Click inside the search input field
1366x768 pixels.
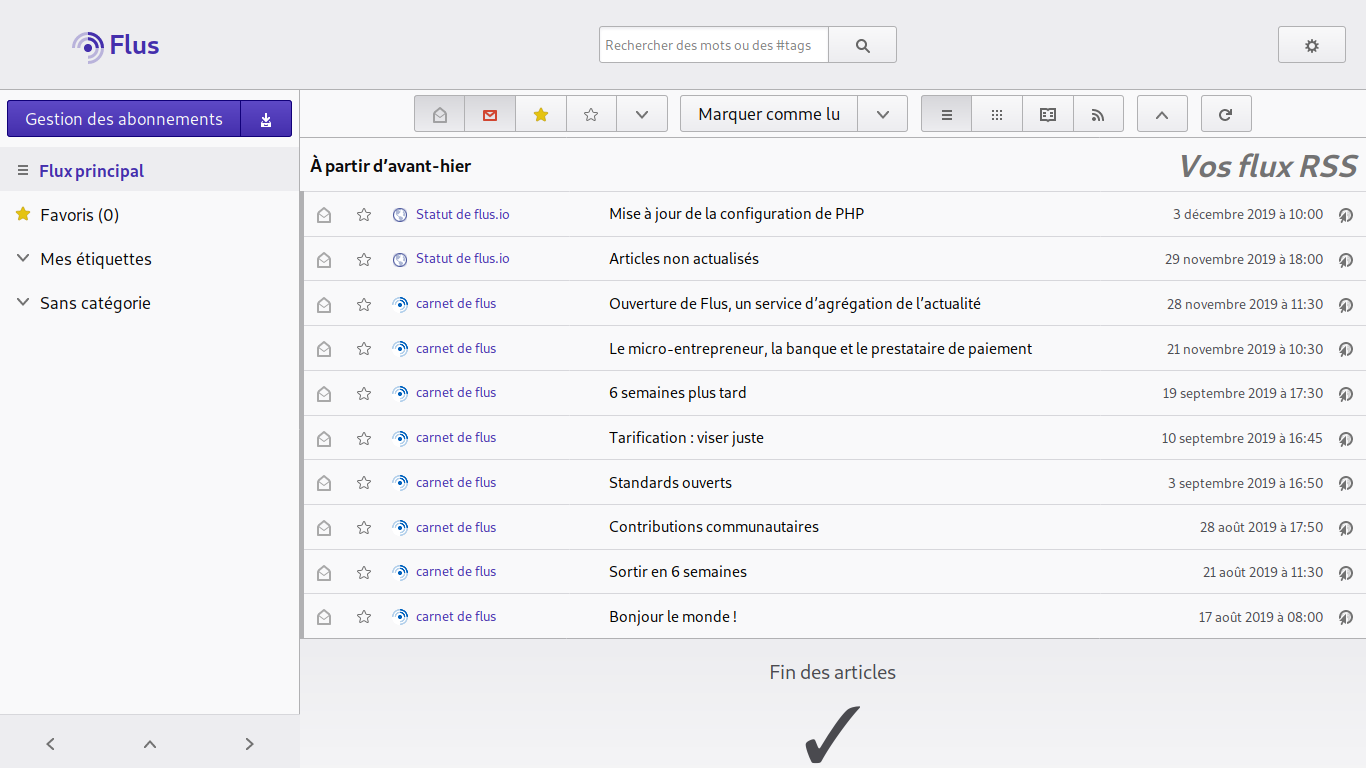[713, 44]
